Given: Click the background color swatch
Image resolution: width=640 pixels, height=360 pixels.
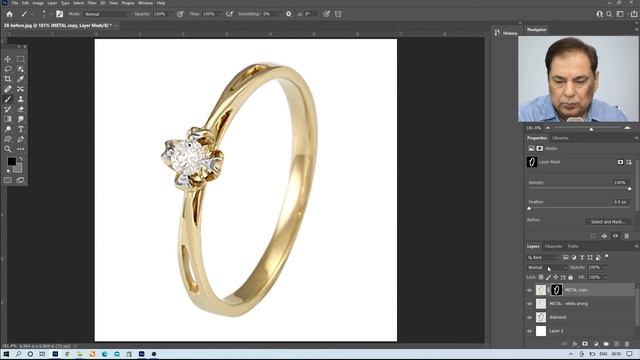Looking at the screenshot, I should coord(18,168).
